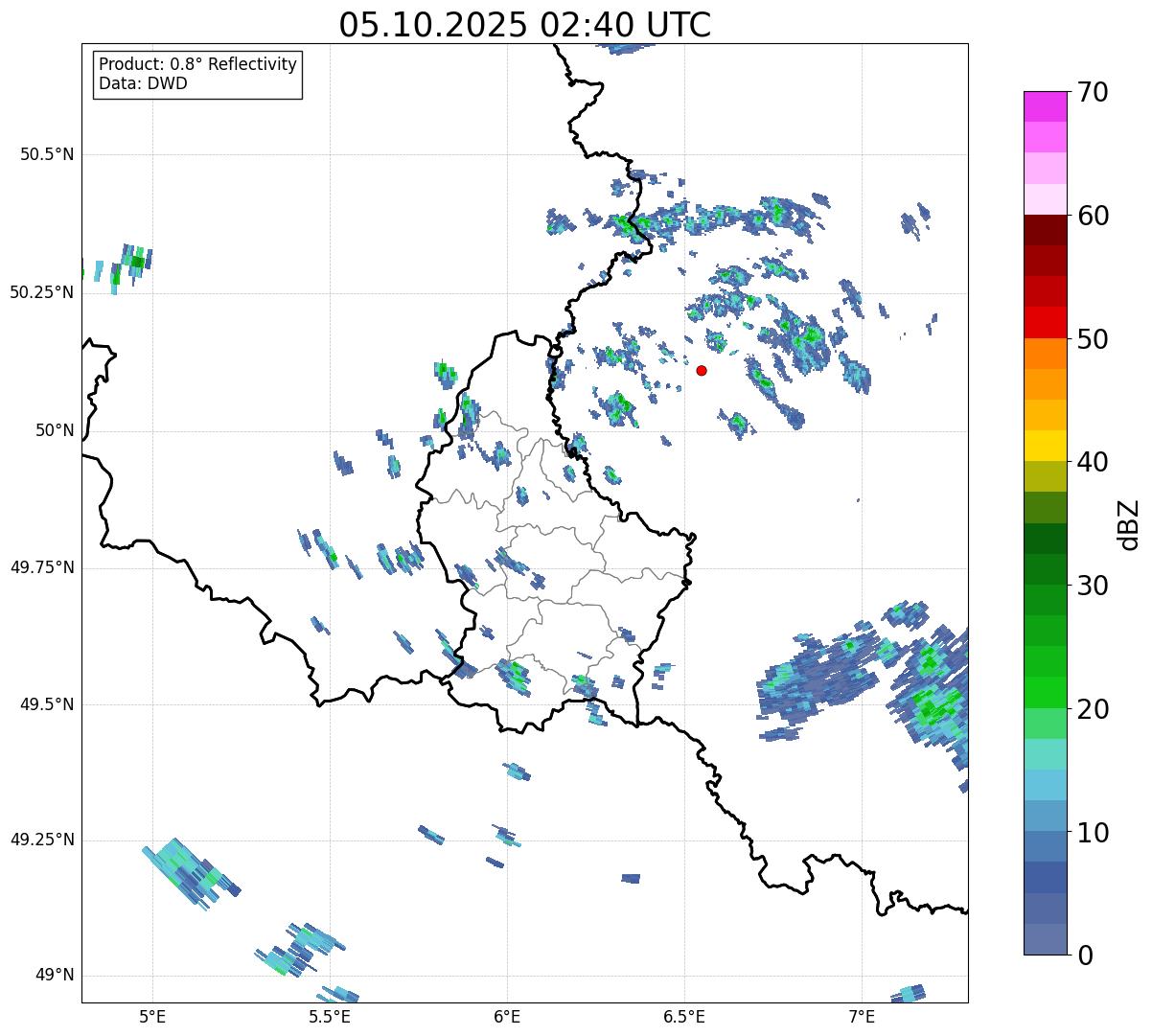Image resolution: width=1152 pixels, height=1036 pixels.
Task: Click the "Product: 0.8° Reflectivity" label
Action: click(x=198, y=64)
